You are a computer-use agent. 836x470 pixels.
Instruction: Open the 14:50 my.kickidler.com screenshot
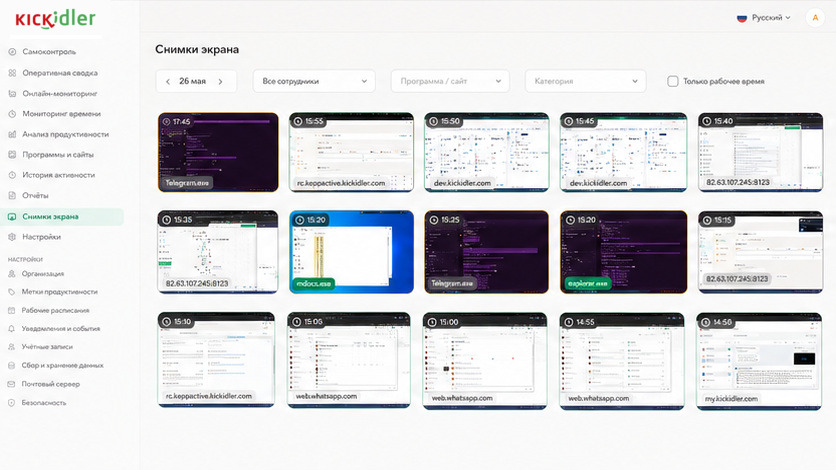(x=759, y=361)
